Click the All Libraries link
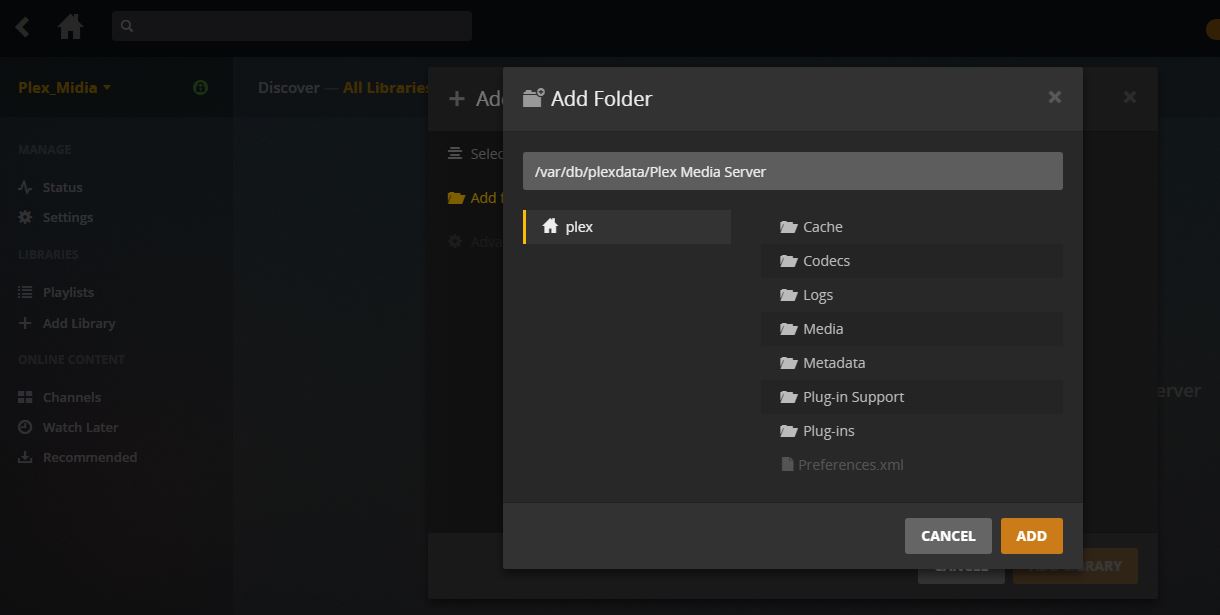Screen dimensions: 1220x615 (386, 88)
